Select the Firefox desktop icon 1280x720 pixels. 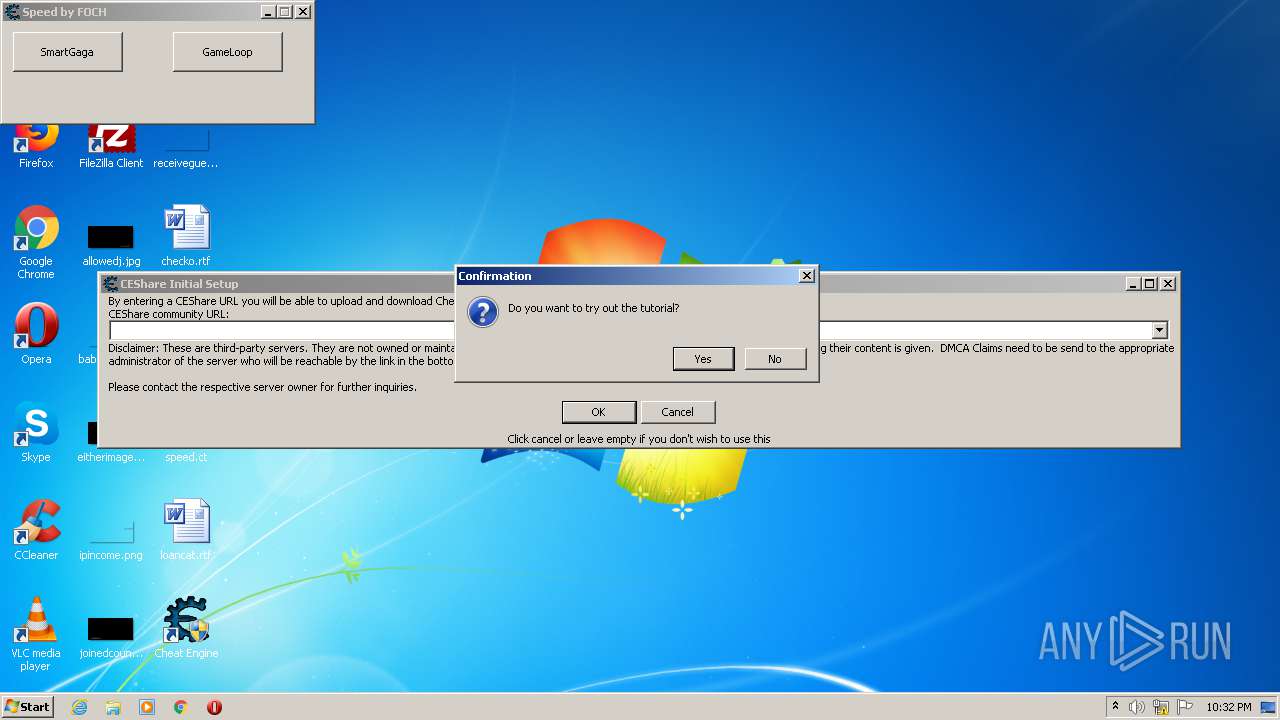[36, 146]
